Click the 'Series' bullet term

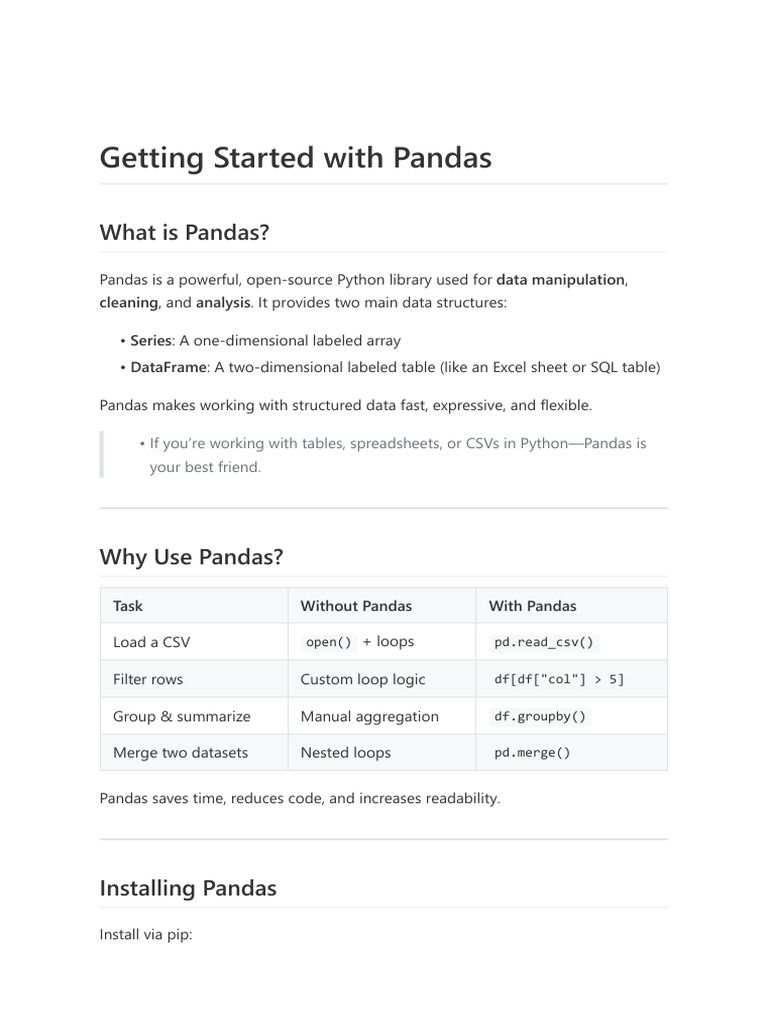151,341
